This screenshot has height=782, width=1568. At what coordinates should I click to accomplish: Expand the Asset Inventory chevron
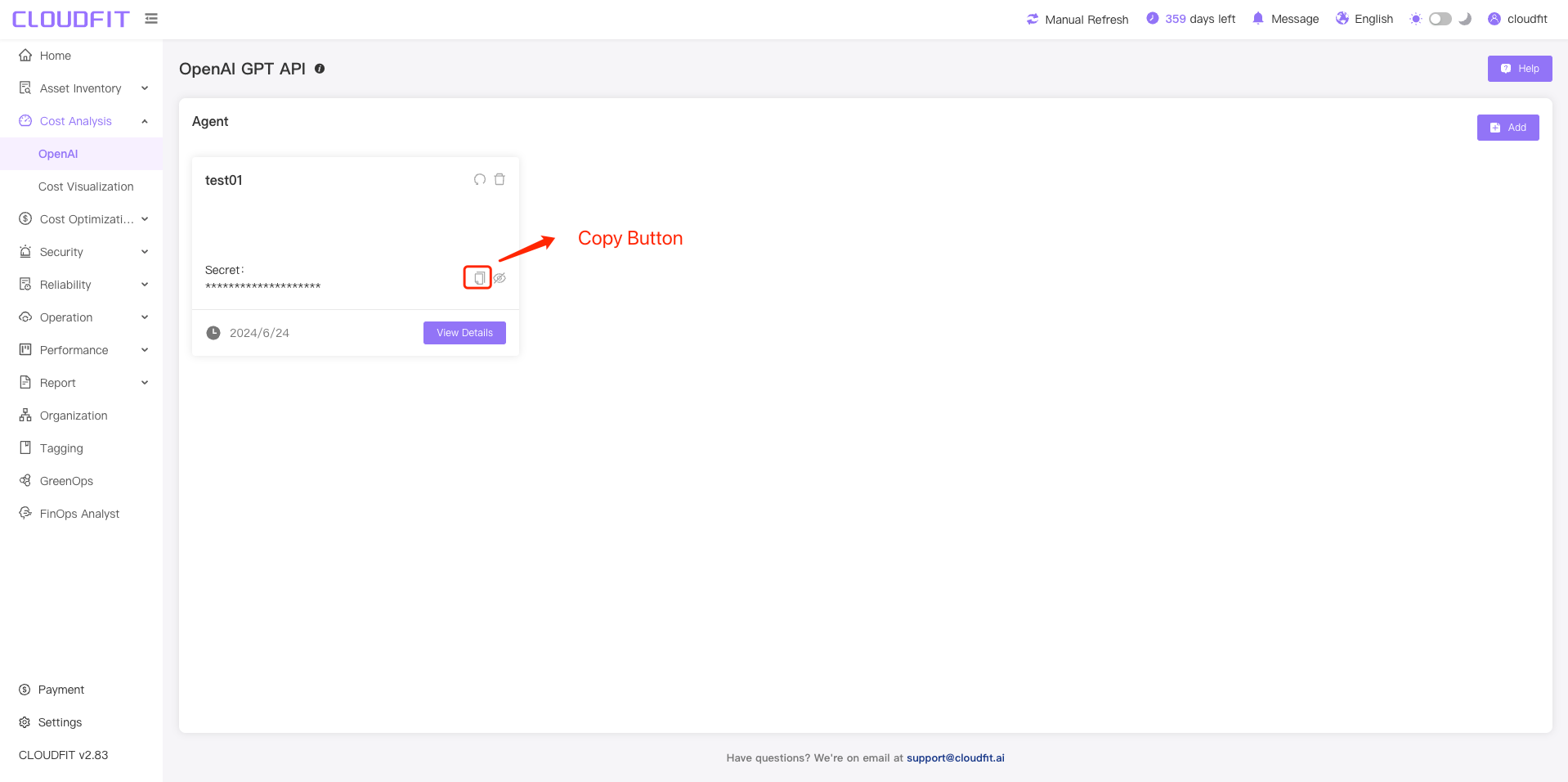(x=145, y=88)
